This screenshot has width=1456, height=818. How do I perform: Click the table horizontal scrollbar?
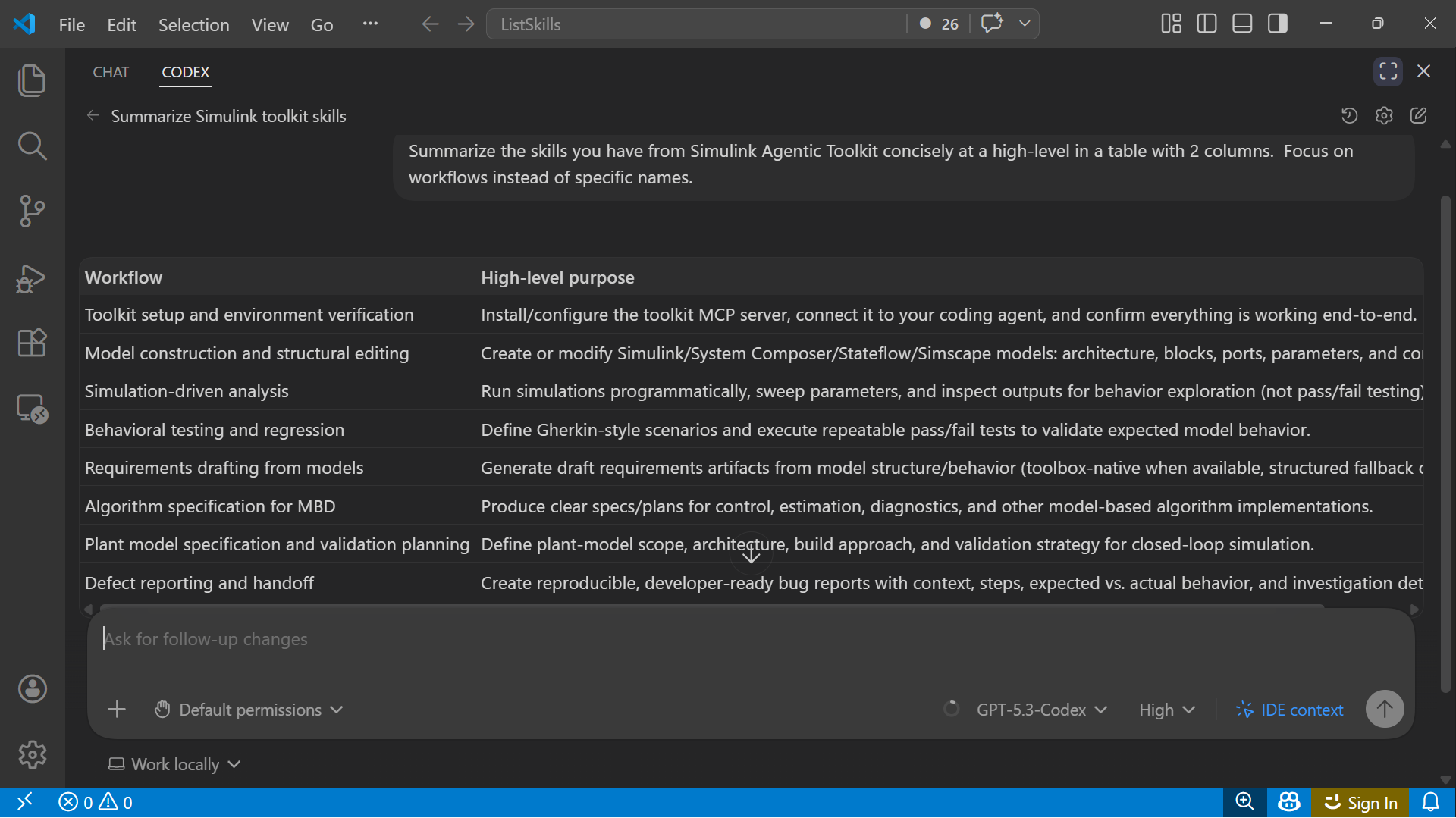point(713,607)
